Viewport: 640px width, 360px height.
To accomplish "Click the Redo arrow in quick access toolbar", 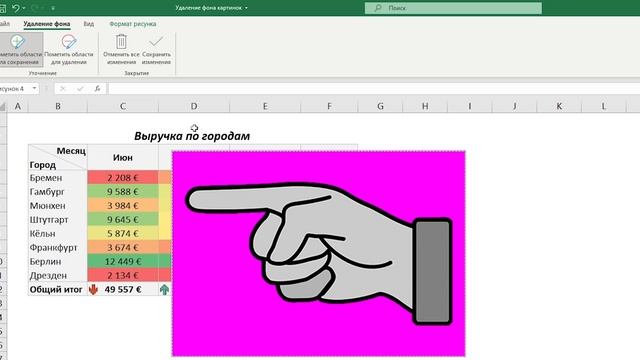I will [x=35, y=8].
